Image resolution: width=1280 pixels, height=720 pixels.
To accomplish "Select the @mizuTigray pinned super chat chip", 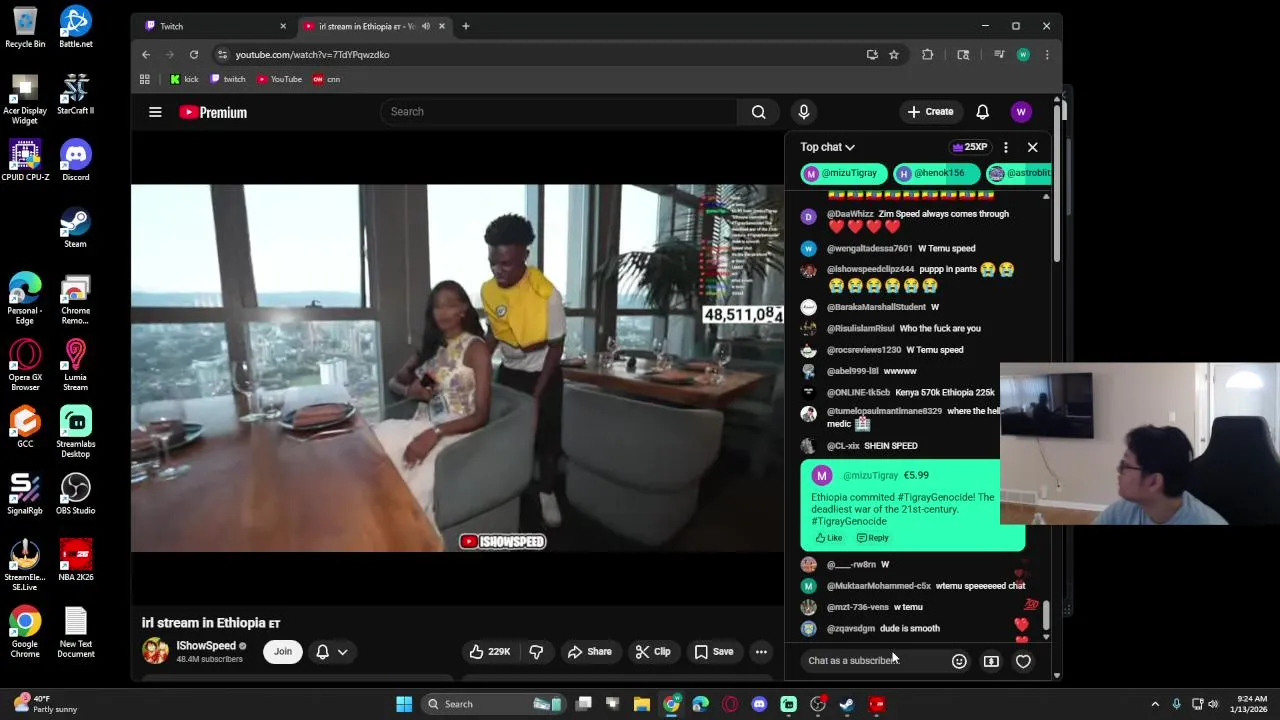I will [843, 173].
